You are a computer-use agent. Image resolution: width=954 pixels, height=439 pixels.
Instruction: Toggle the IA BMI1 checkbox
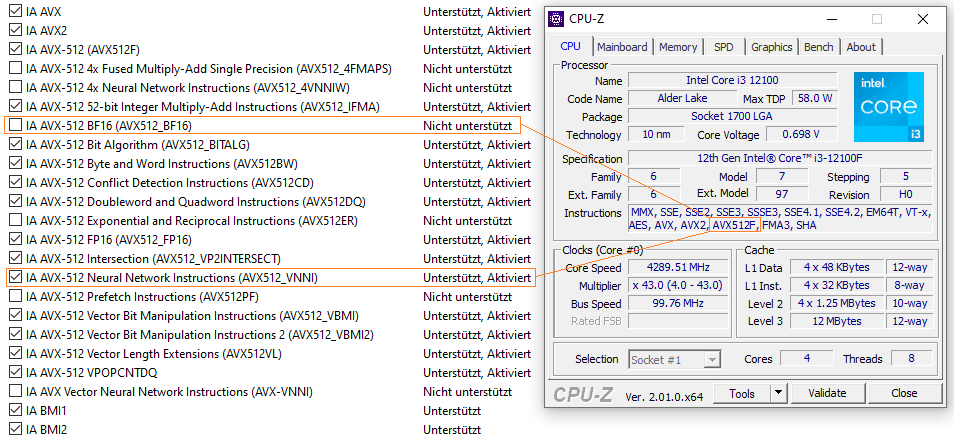16,410
